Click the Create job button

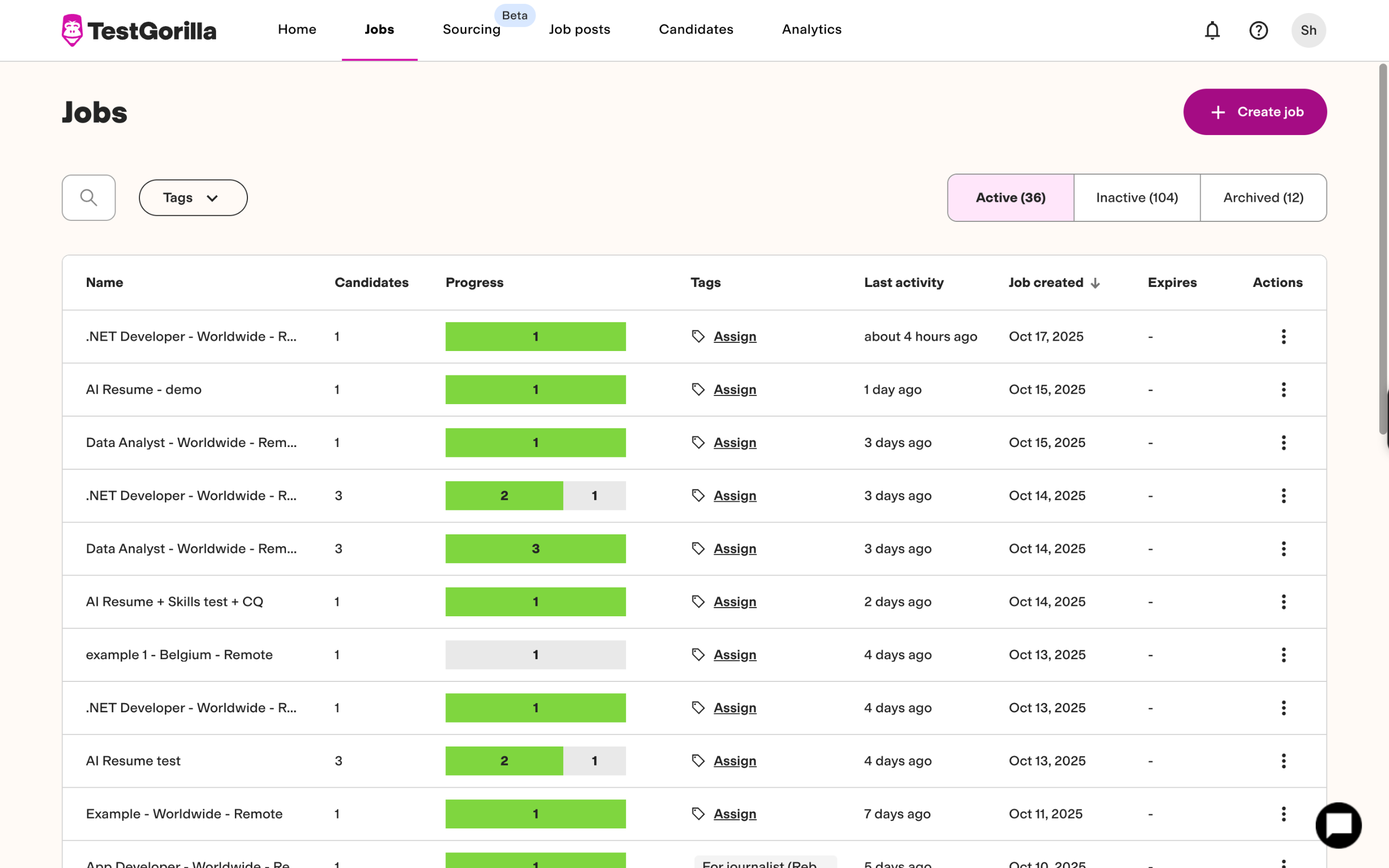[1254, 112]
